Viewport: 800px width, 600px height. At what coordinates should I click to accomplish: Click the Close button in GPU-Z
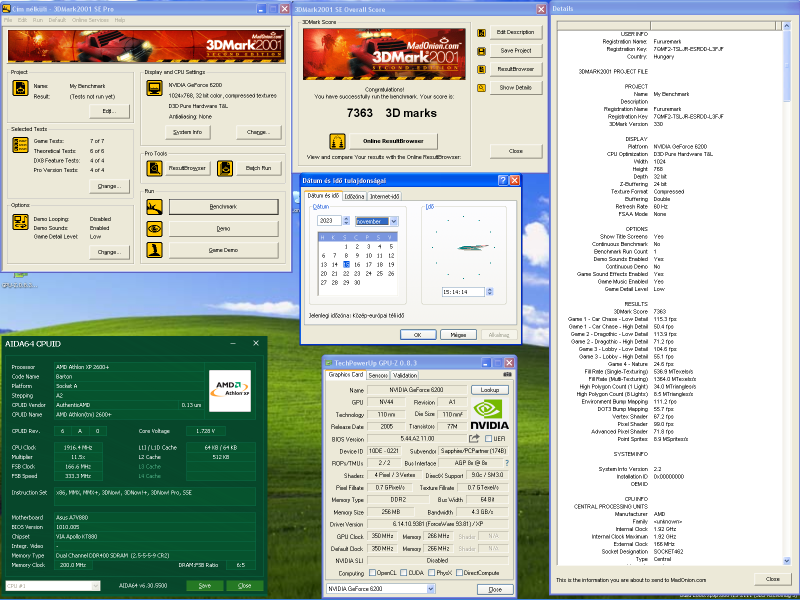(495, 589)
